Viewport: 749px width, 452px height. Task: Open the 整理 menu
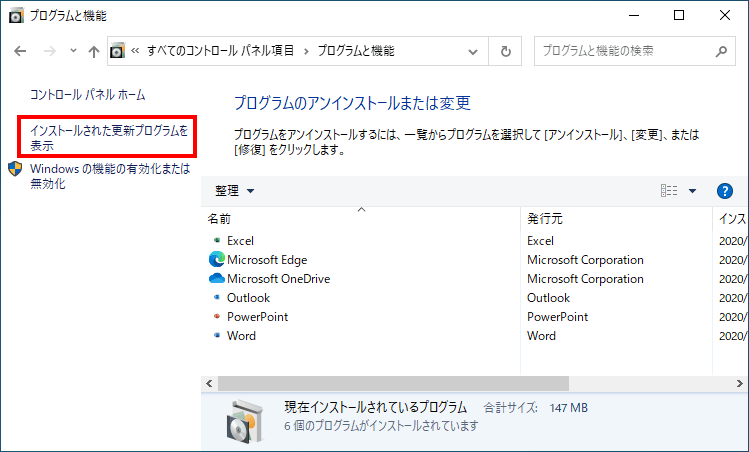[x=235, y=191]
